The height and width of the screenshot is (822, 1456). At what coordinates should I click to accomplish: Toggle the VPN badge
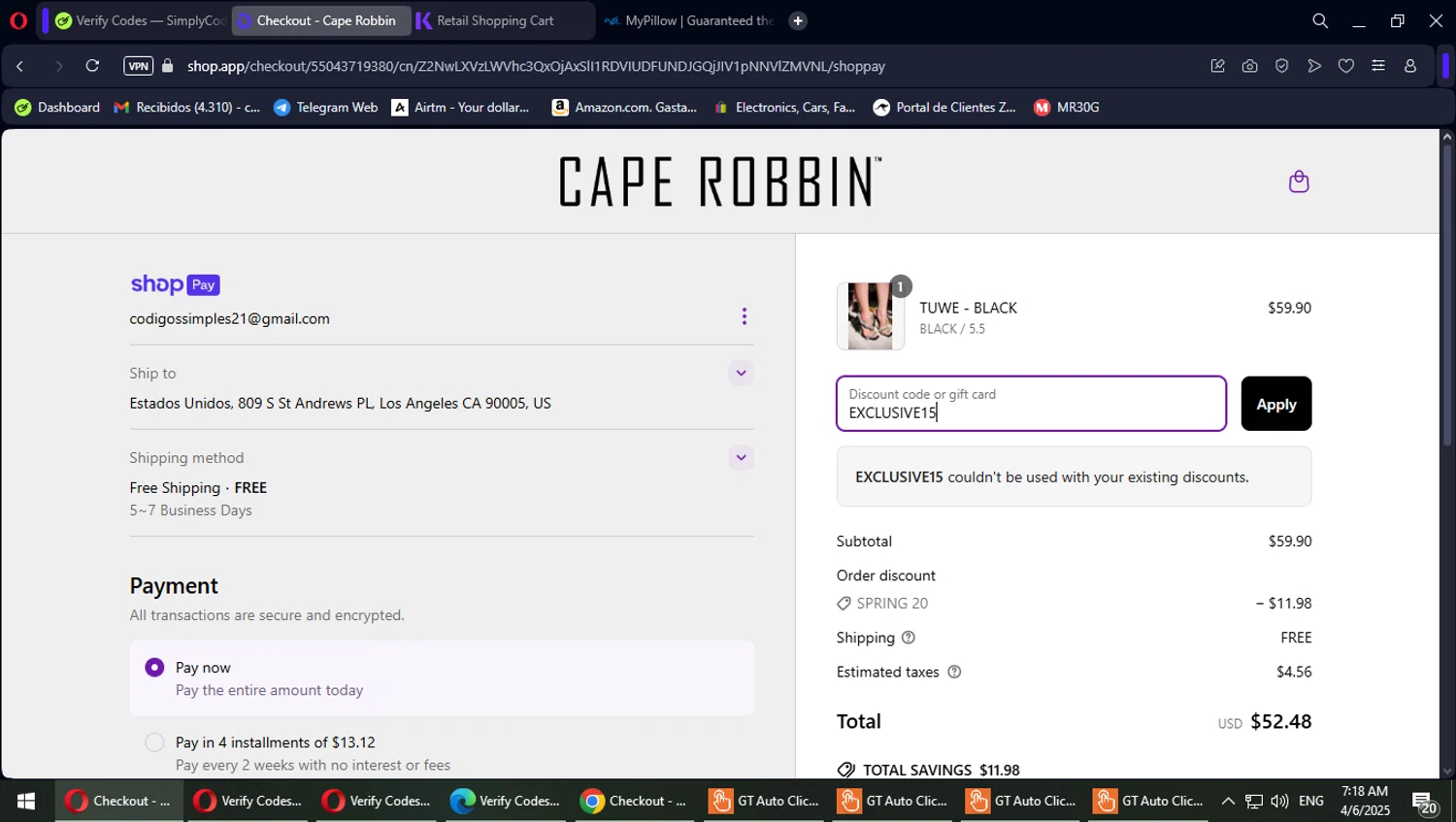(138, 66)
